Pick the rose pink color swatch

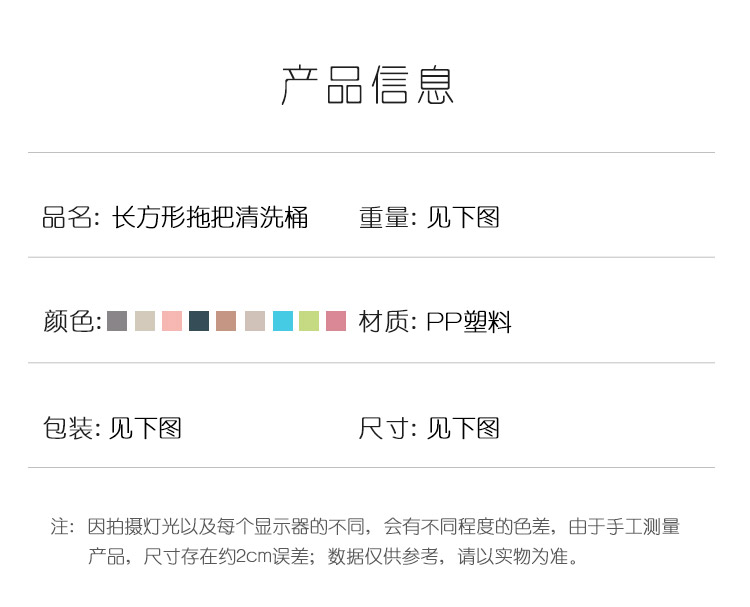[336, 321]
